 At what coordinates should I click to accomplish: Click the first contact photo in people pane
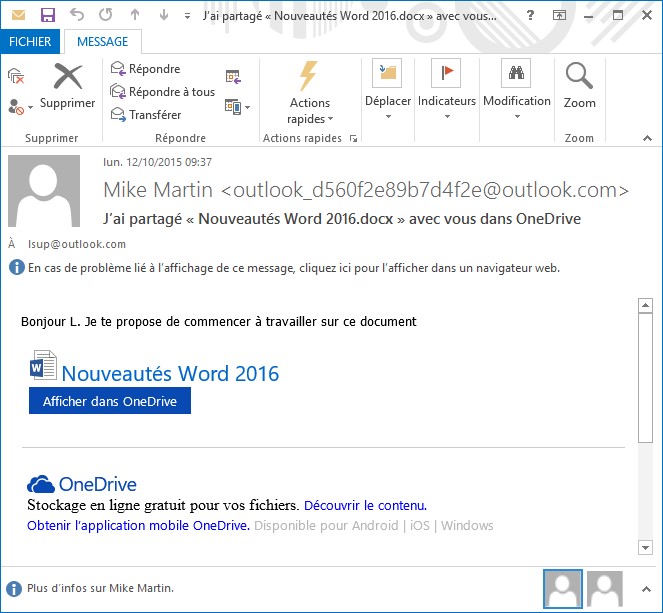coord(563,588)
